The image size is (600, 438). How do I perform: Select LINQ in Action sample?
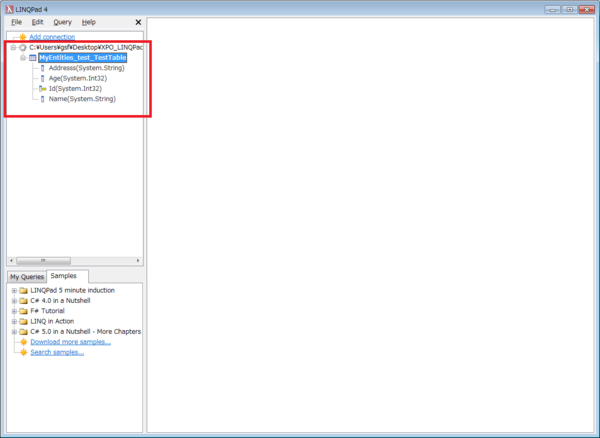52,321
